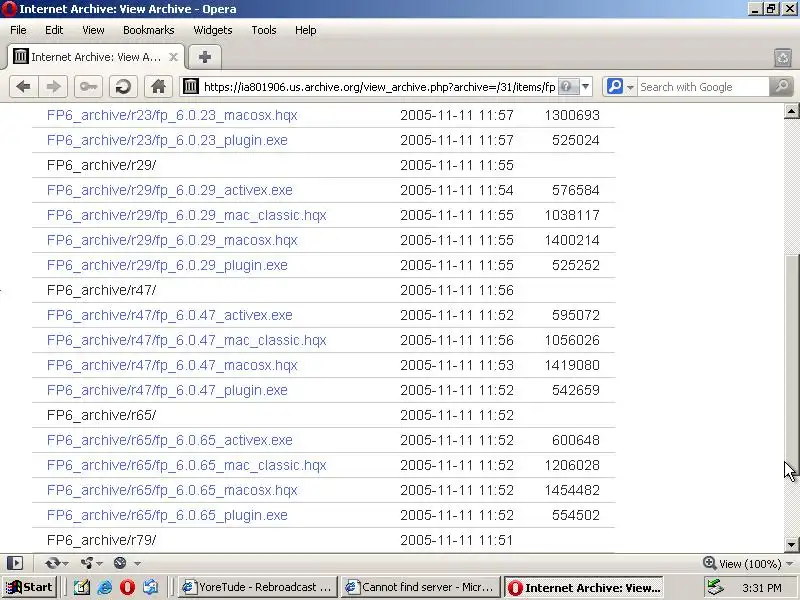Click the FP6_archive/r47/ folder text
Screen dimensions: 800x600
(102, 290)
